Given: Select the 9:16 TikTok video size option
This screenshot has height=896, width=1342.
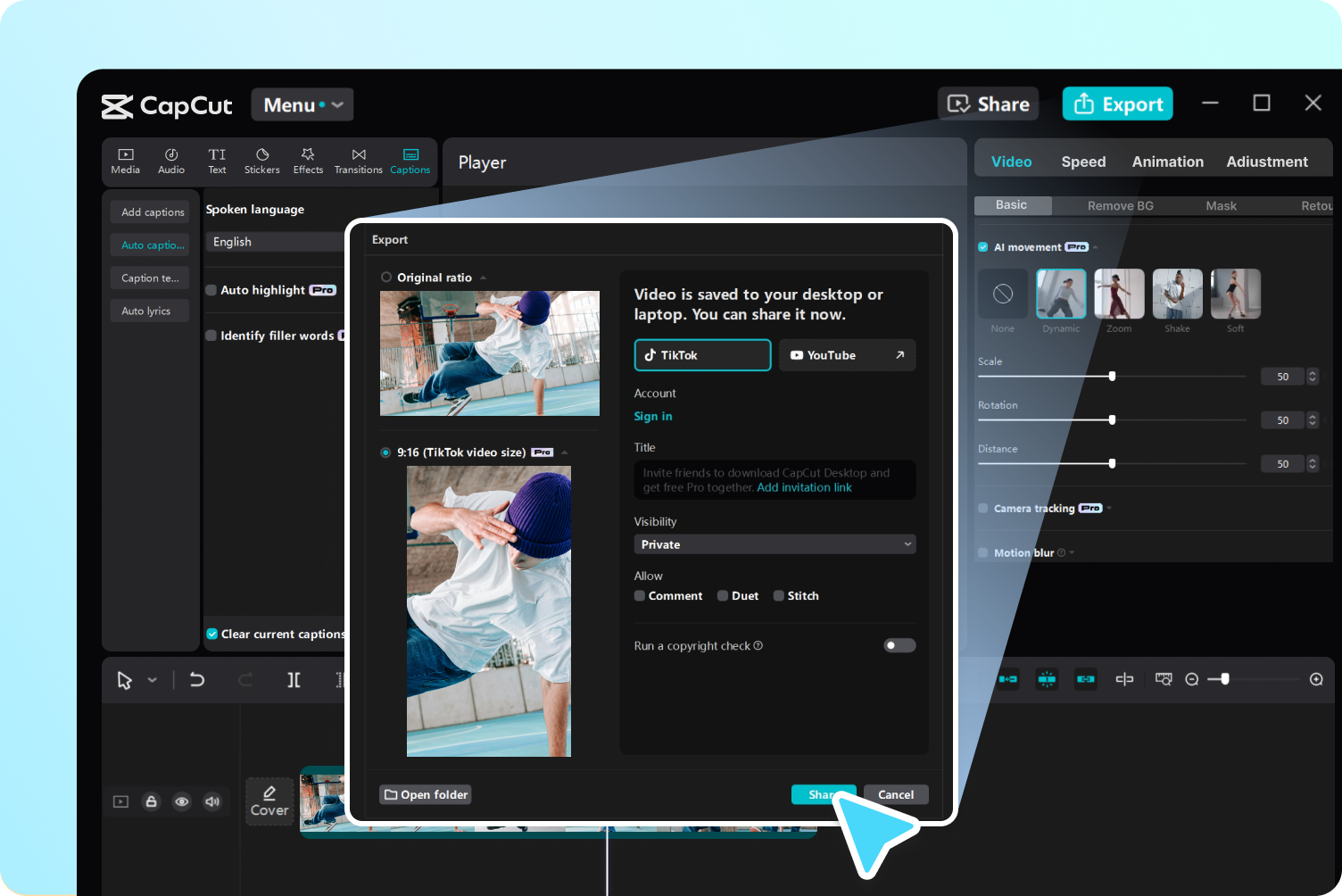Looking at the screenshot, I should pyautogui.click(x=385, y=452).
